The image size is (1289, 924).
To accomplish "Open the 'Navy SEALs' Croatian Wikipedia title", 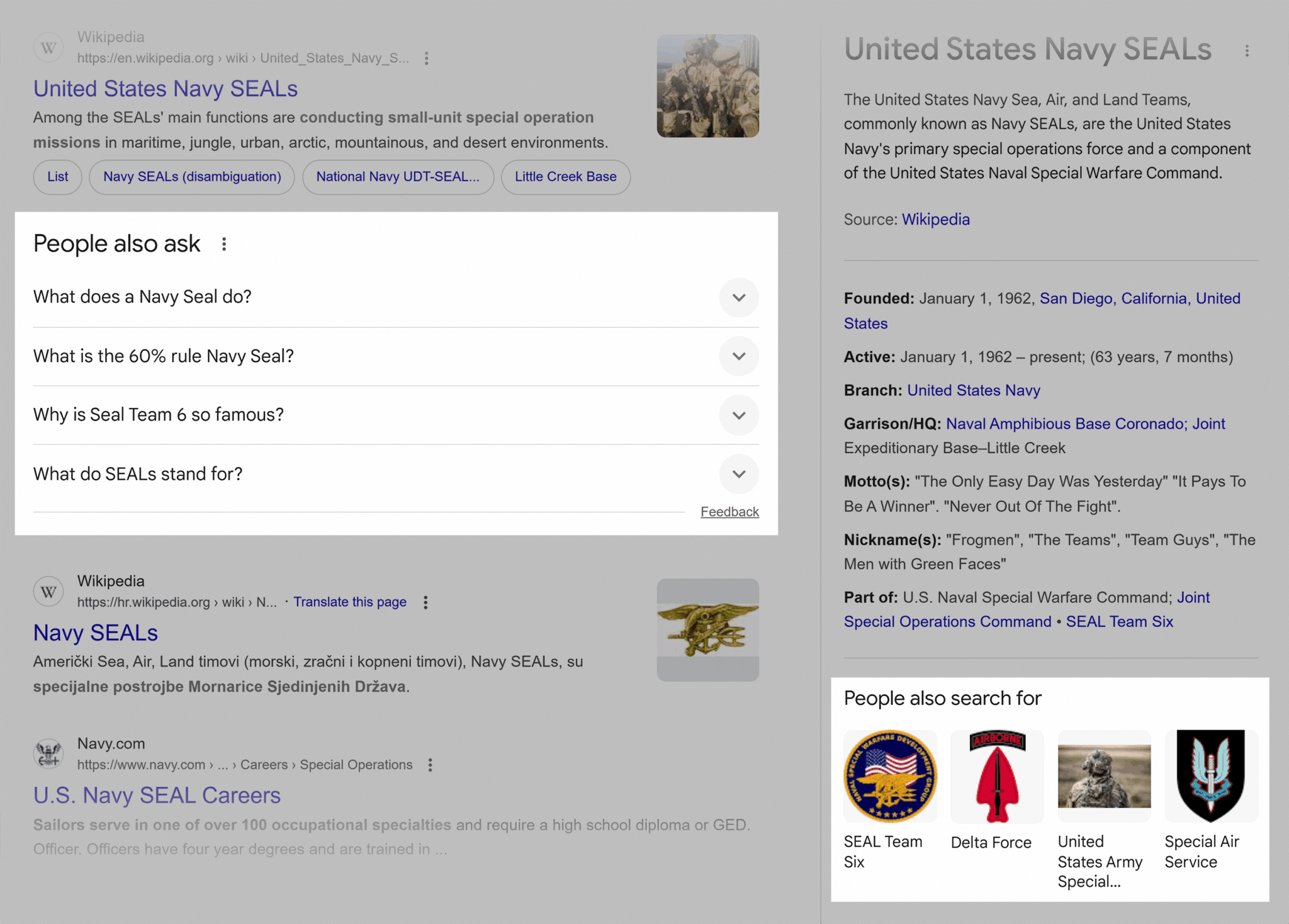I will point(96,633).
